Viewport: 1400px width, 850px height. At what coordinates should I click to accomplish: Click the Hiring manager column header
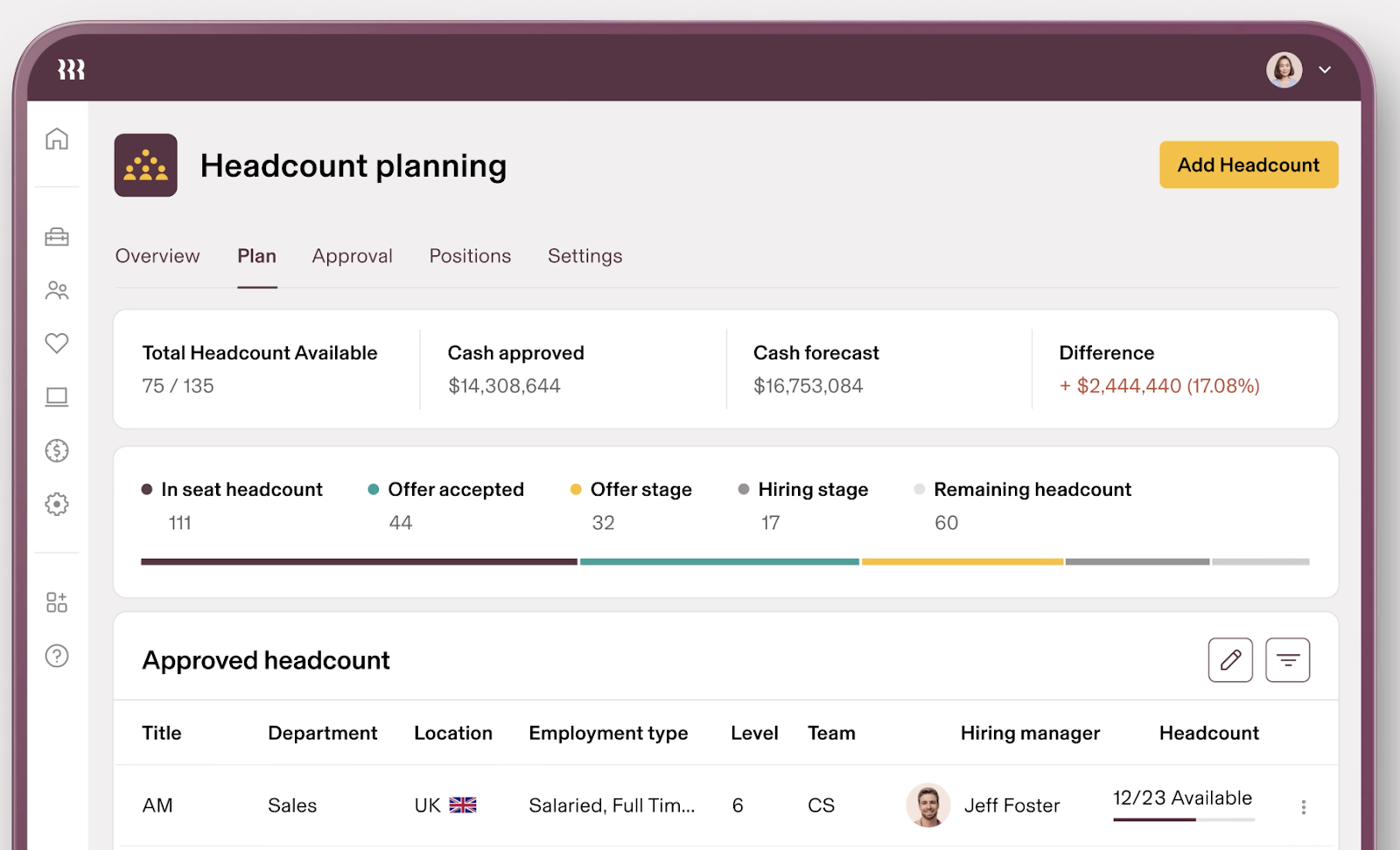(x=1030, y=733)
